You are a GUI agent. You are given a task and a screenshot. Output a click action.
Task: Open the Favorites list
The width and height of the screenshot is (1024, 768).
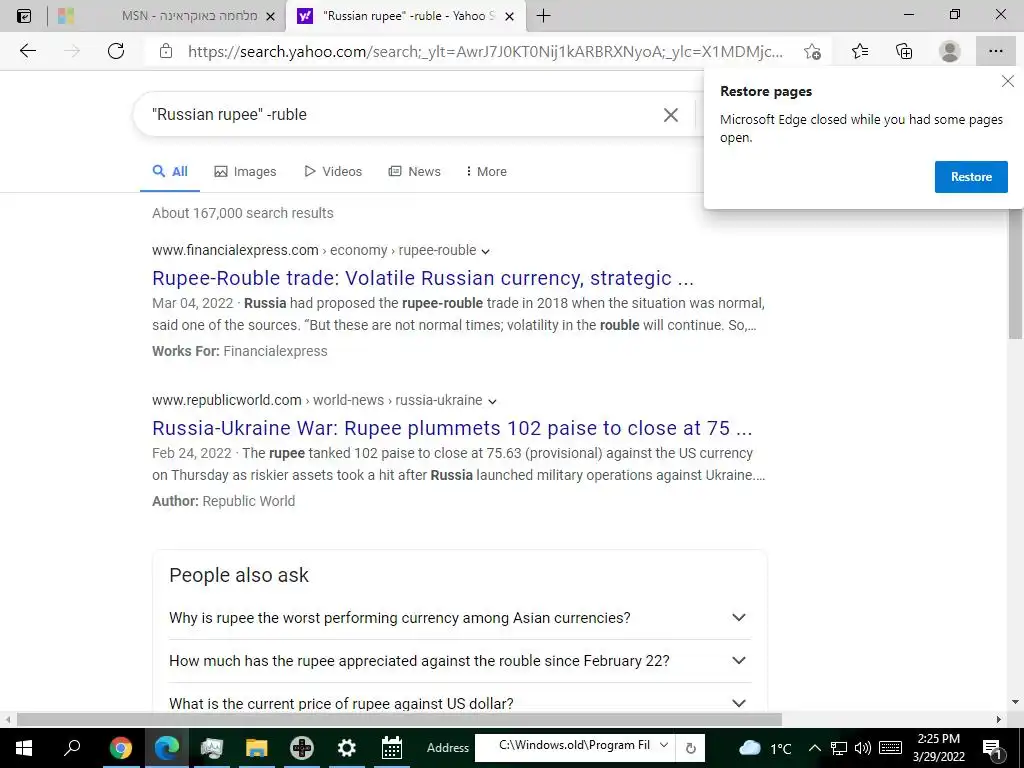[x=860, y=51]
